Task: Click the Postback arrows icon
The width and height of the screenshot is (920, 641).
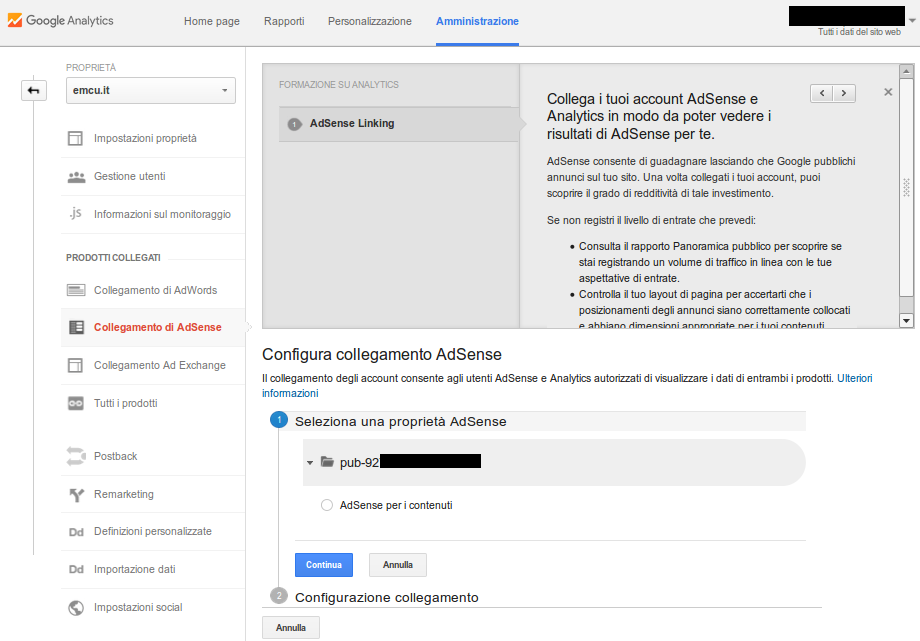Action: tap(76, 456)
